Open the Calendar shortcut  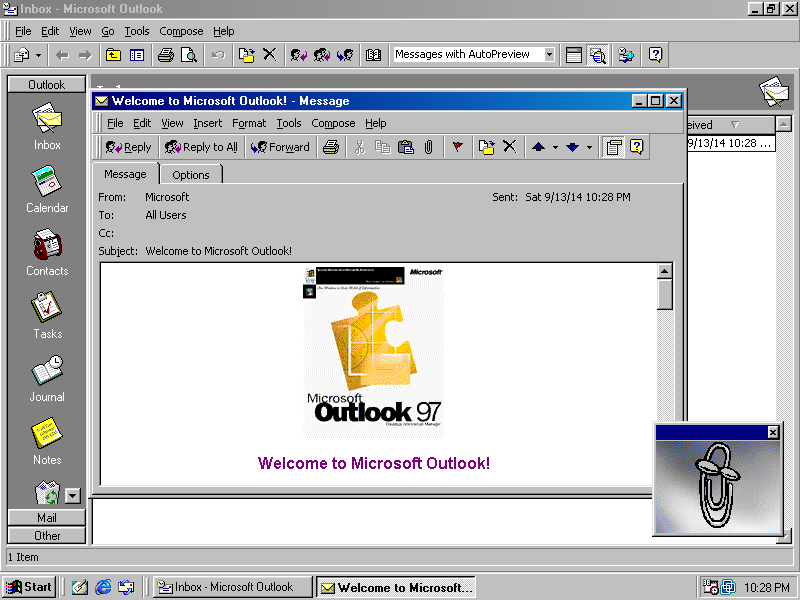pos(47,189)
